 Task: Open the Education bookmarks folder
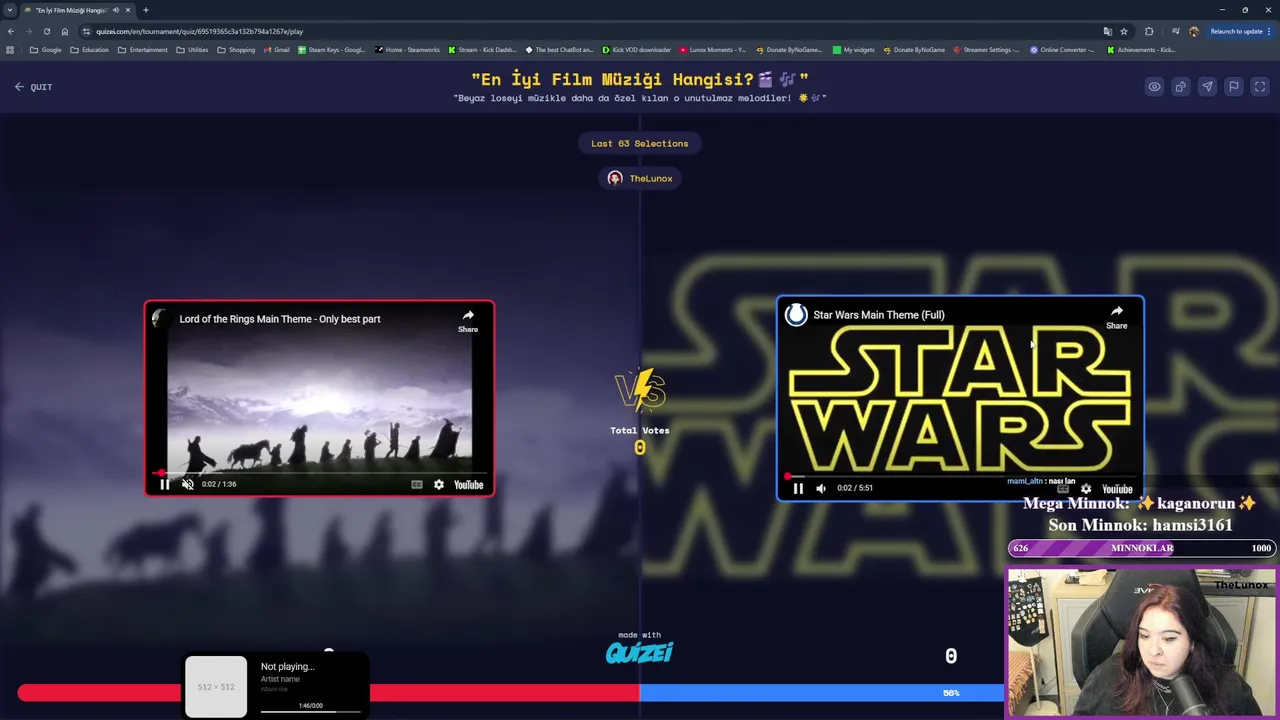click(x=90, y=50)
